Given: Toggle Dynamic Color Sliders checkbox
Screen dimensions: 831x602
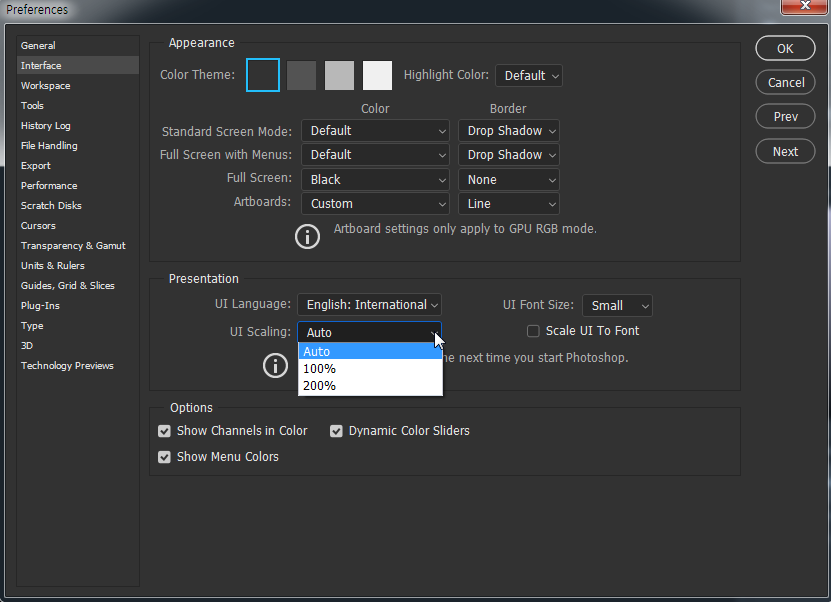Looking at the screenshot, I should click(336, 431).
